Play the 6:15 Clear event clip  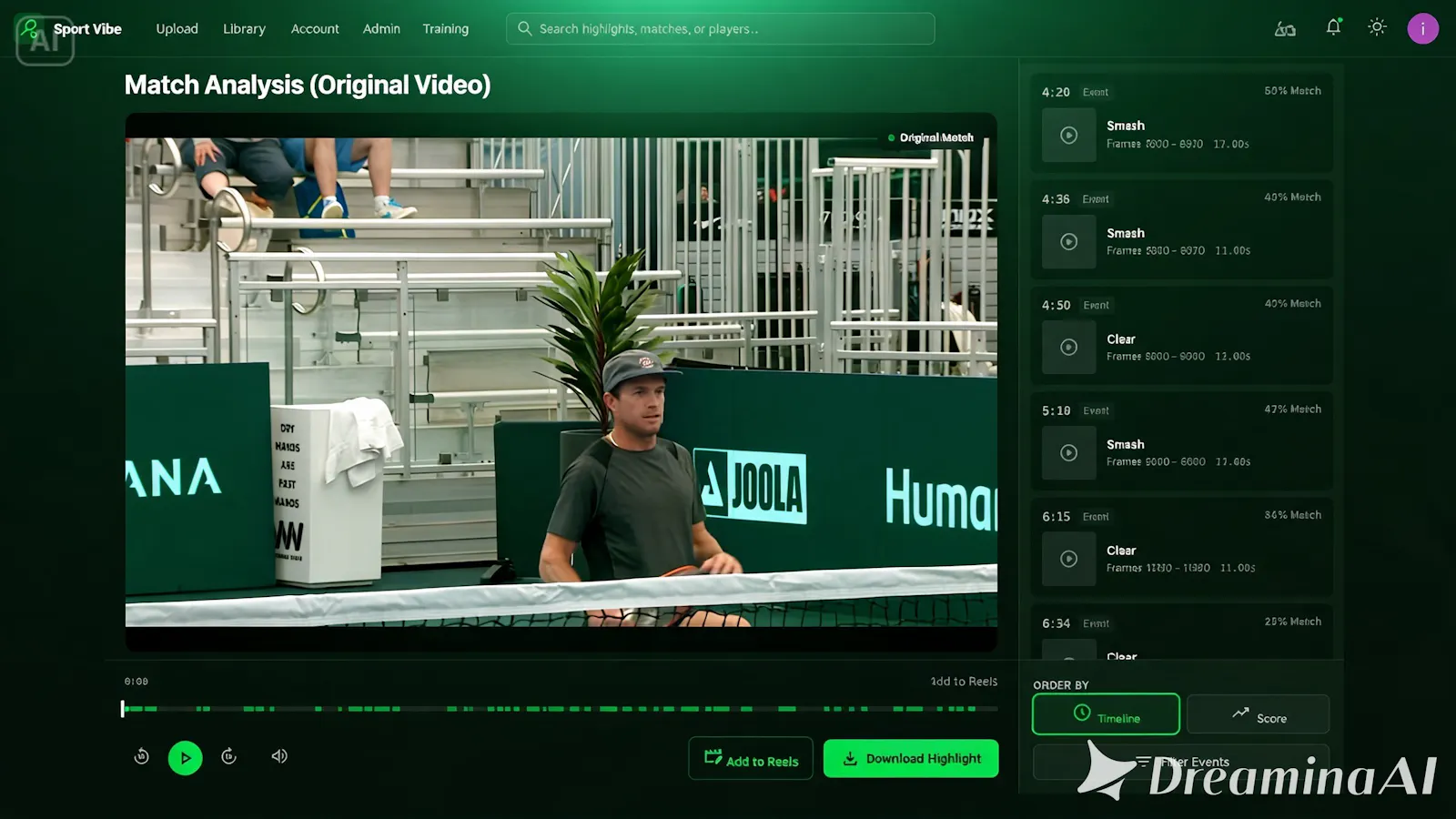click(1069, 559)
